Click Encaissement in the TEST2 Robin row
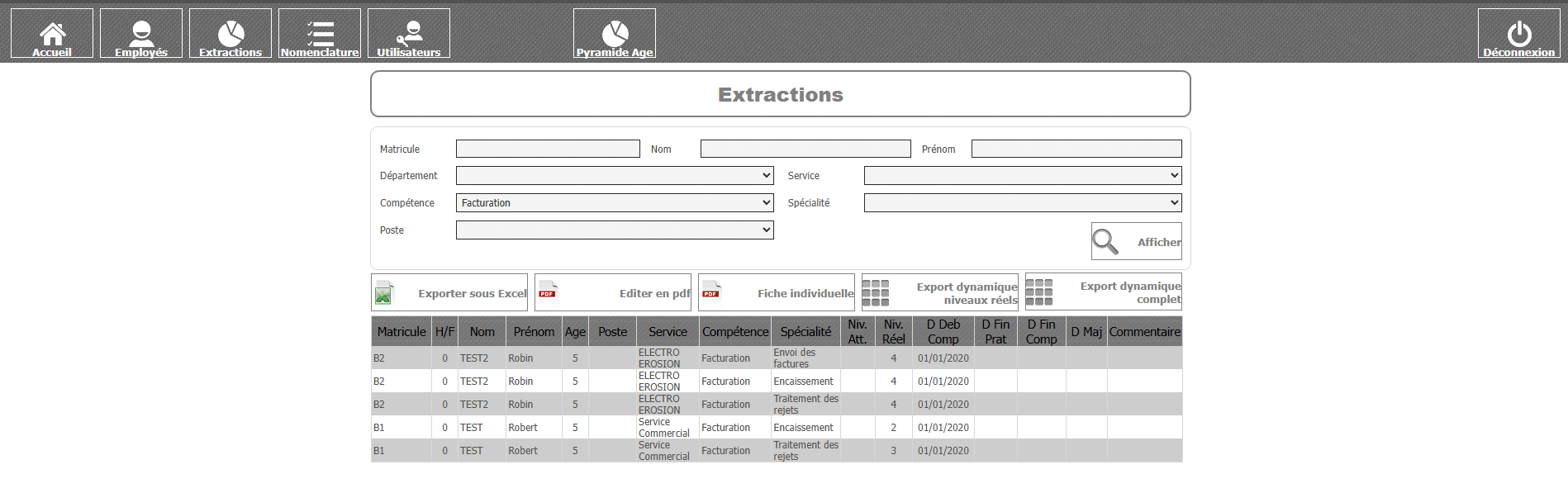The image size is (1568, 493). coord(803,382)
